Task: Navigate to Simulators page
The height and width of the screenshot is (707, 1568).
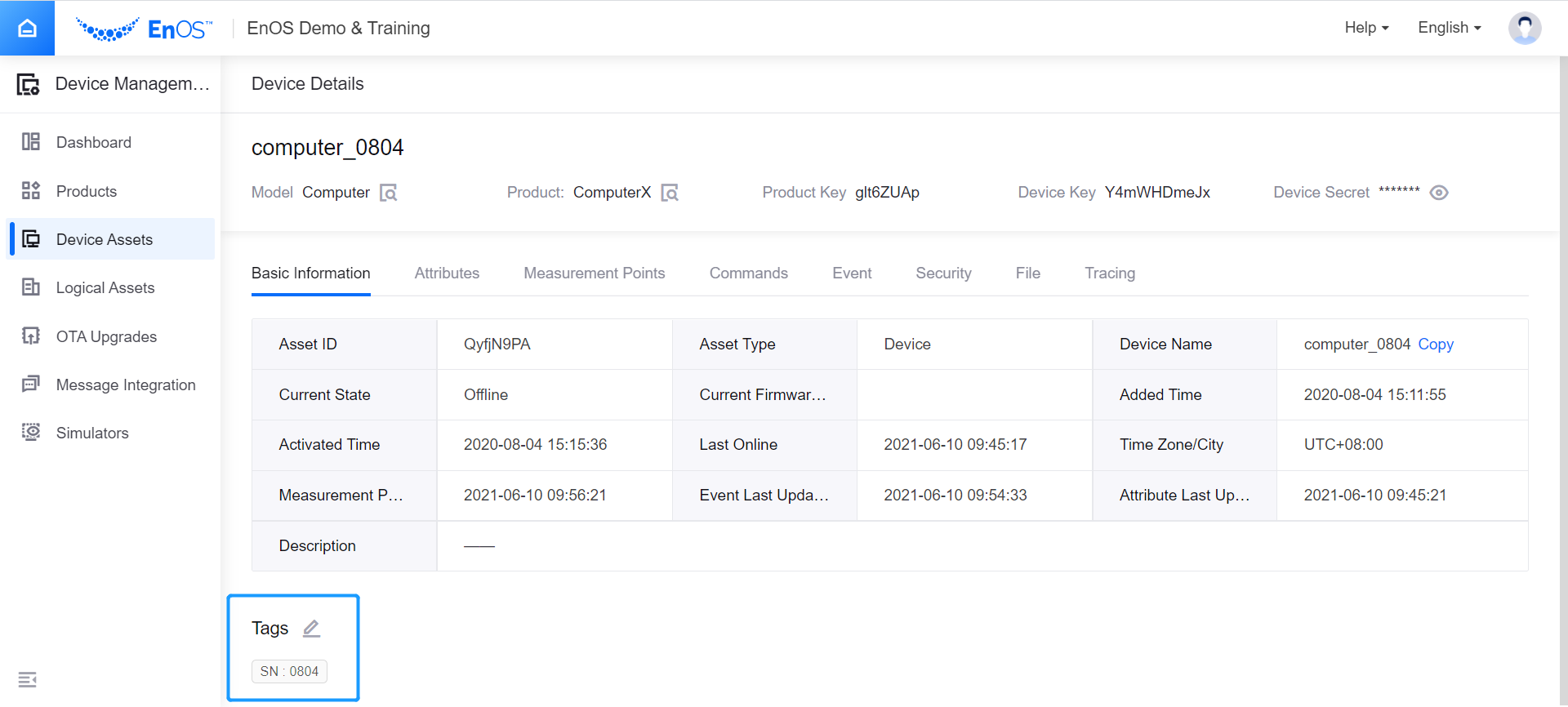Action: (x=92, y=434)
